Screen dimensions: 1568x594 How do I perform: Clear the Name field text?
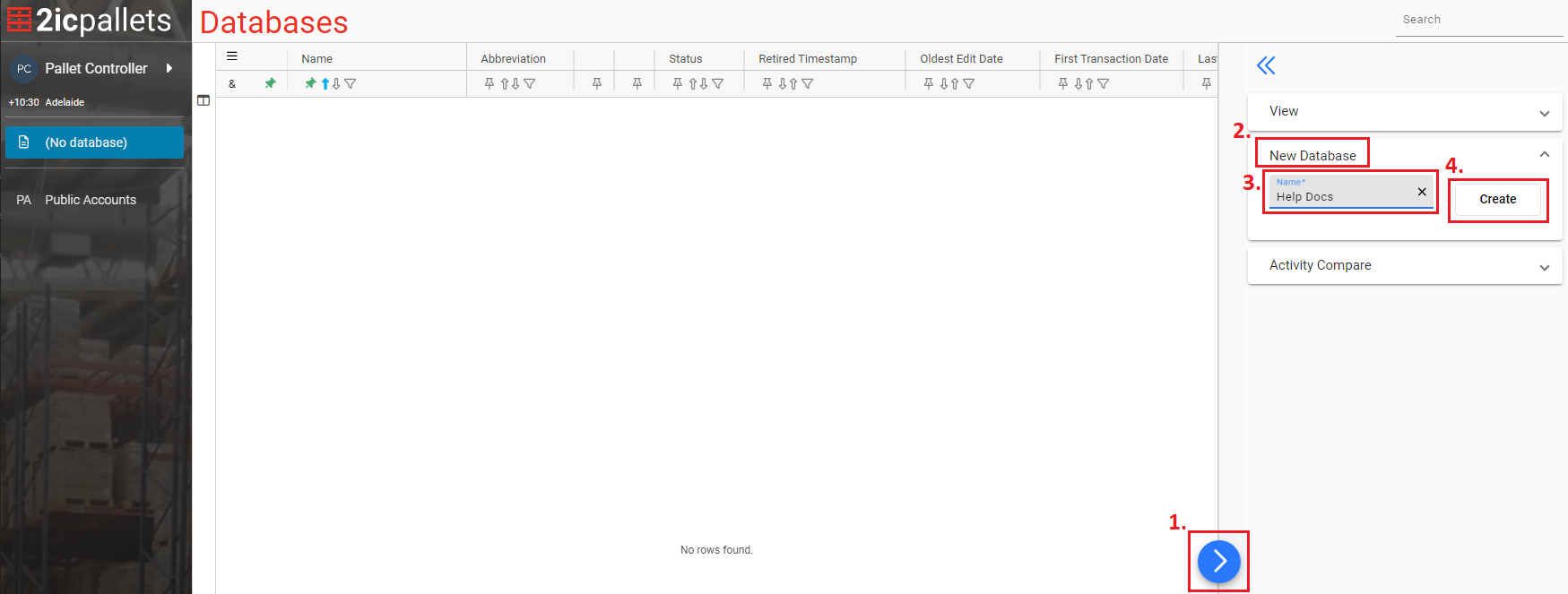[1422, 192]
